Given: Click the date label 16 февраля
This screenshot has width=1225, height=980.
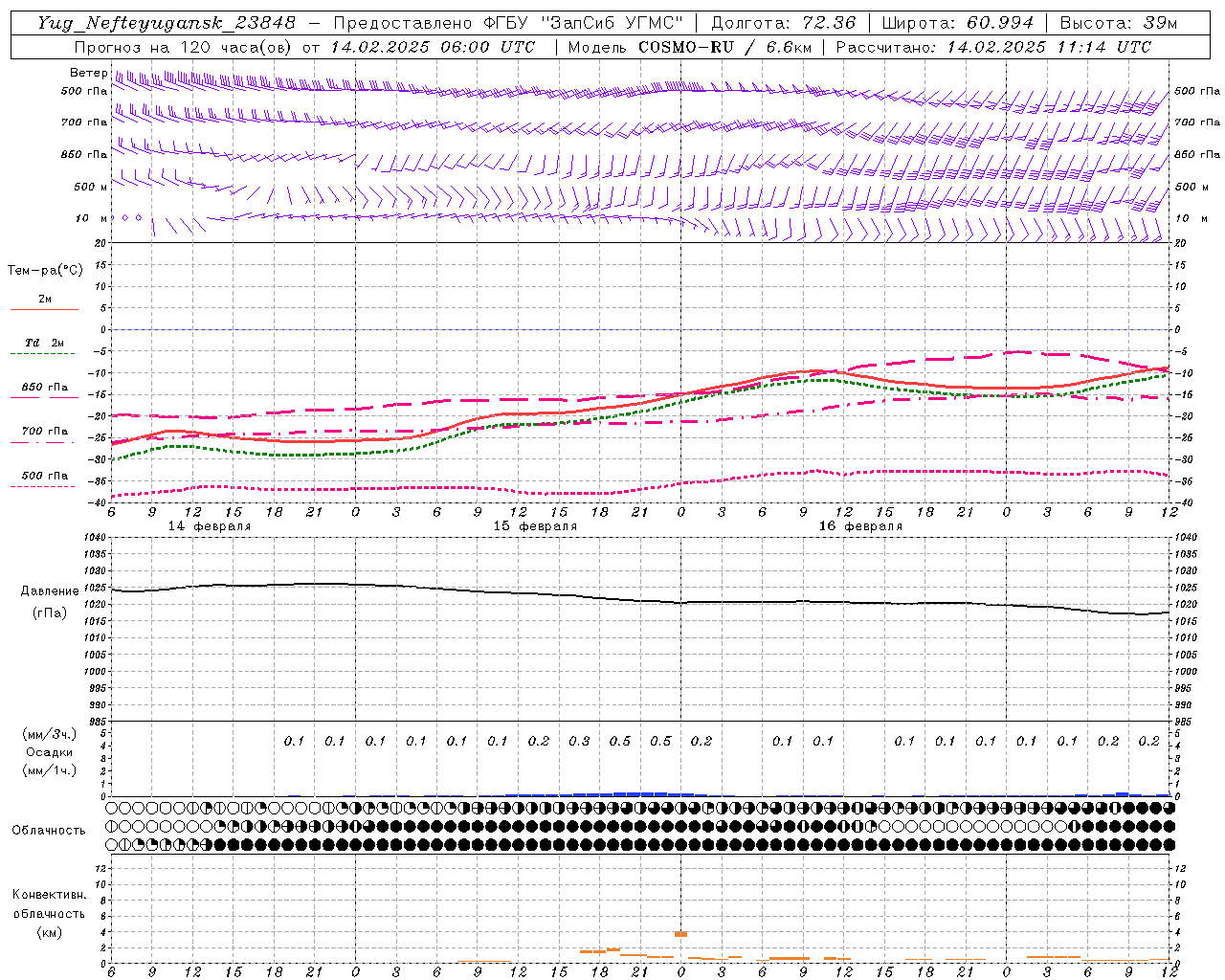Looking at the screenshot, I should click(x=860, y=526).
